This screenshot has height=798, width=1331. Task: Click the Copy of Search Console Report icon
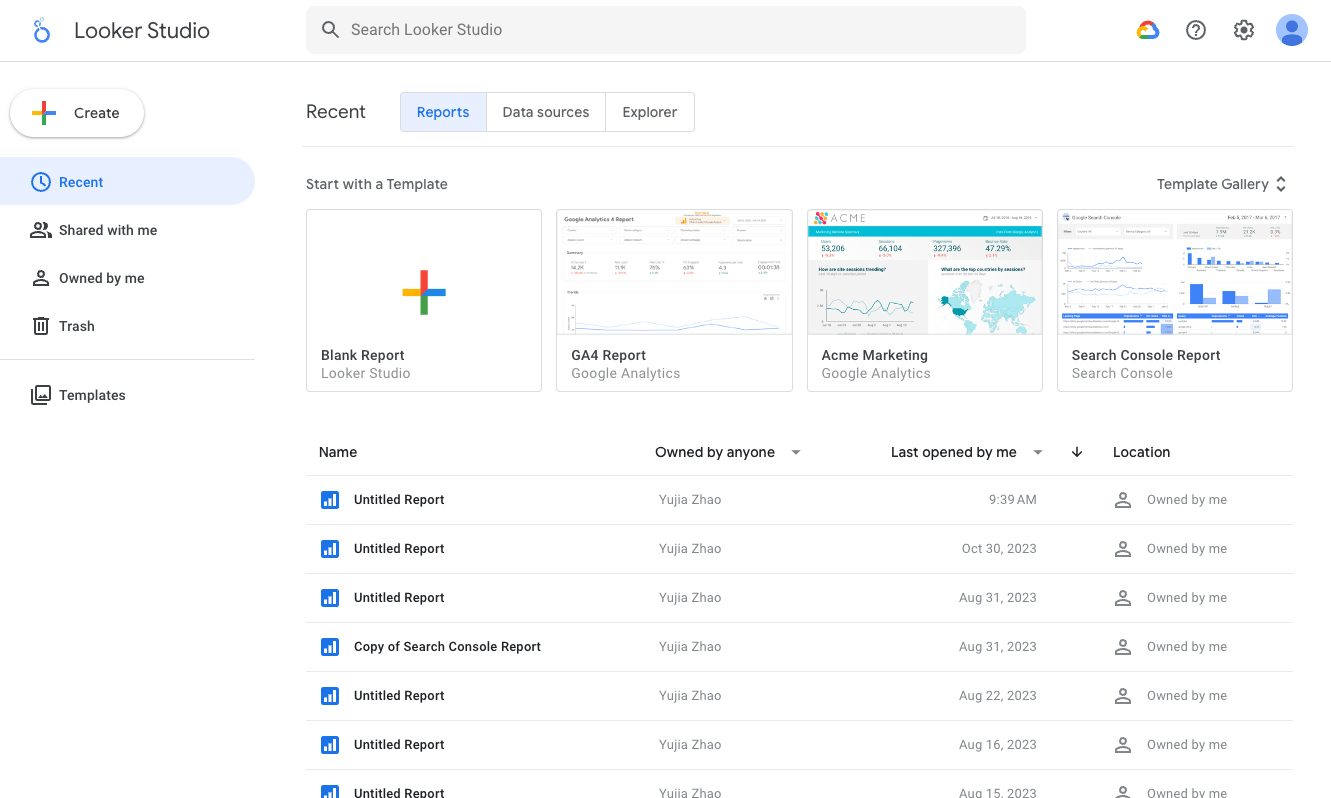(x=330, y=647)
